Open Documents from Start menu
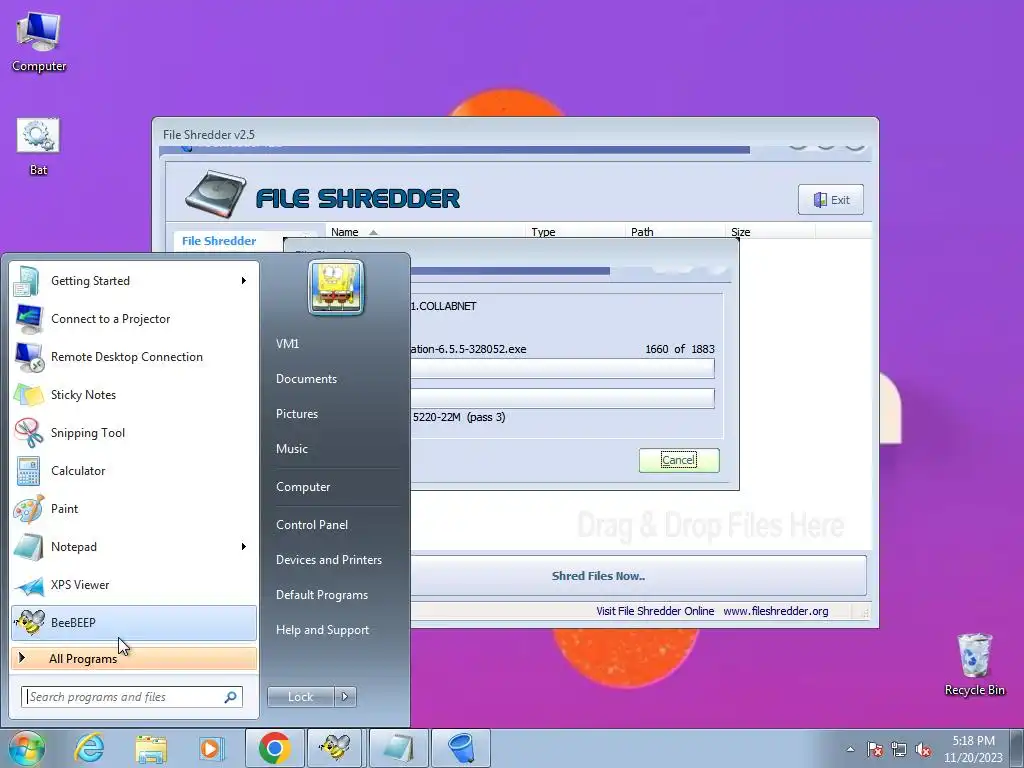The width and height of the screenshot is (1024, 768). tap(306, 379)
